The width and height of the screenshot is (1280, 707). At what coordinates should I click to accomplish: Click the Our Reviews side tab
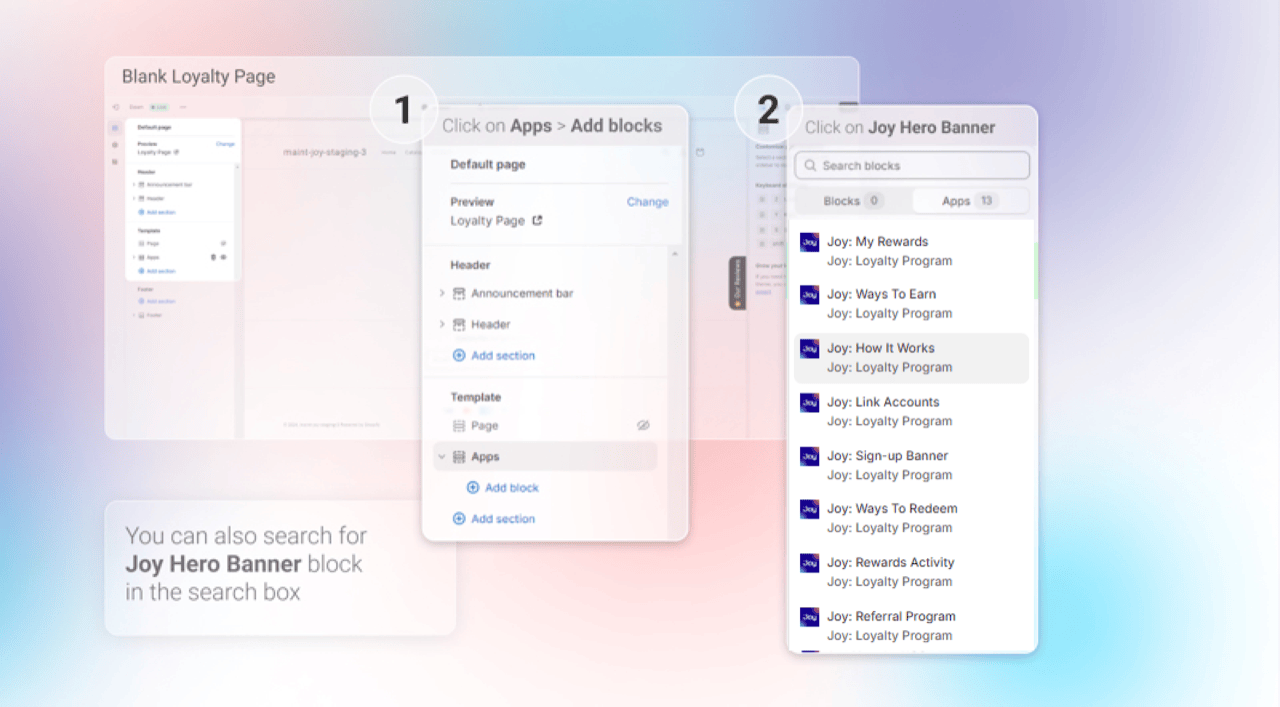(738, 283)
